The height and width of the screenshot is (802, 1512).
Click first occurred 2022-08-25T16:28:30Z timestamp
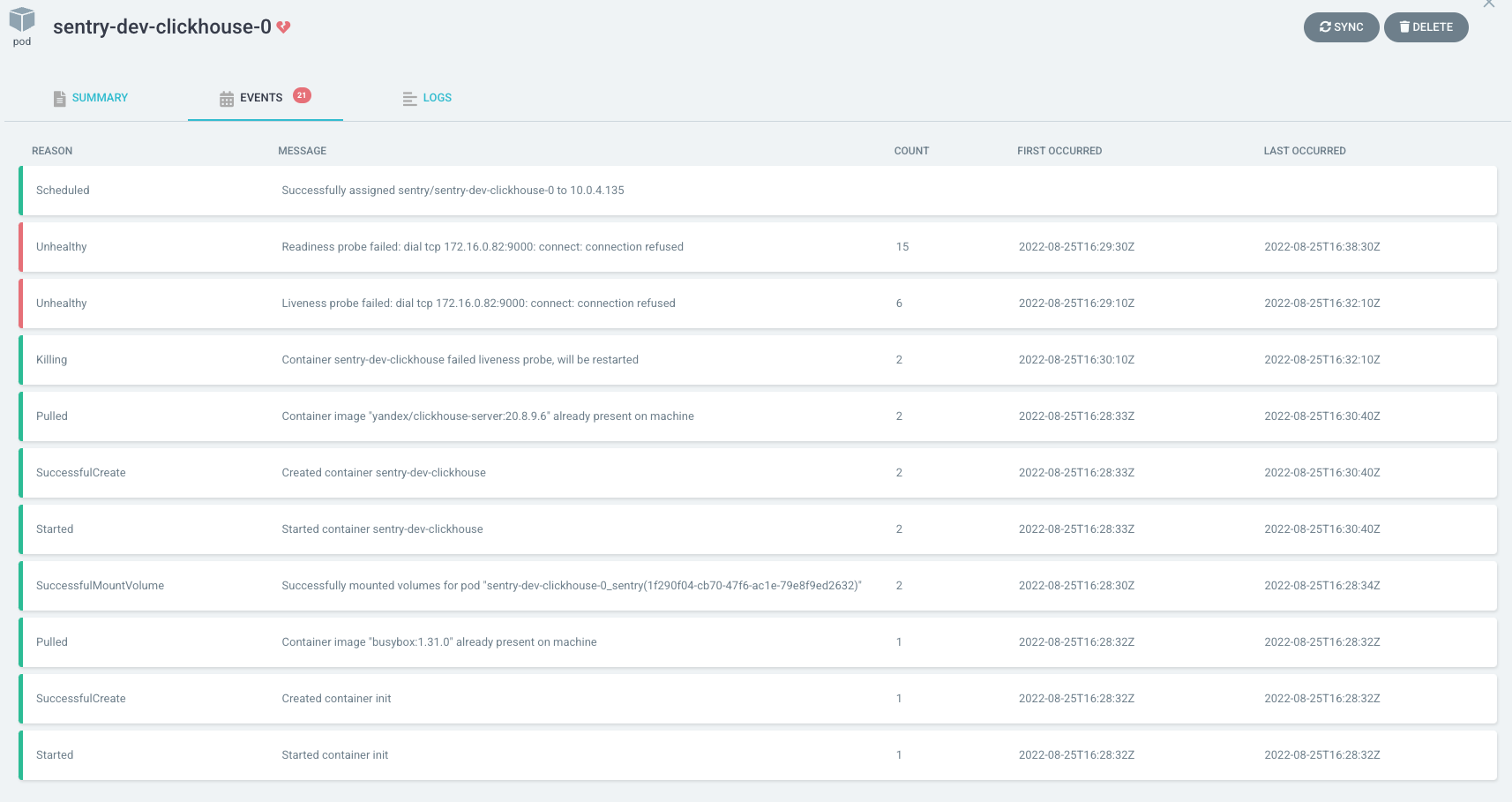(x=1076, y=586)
